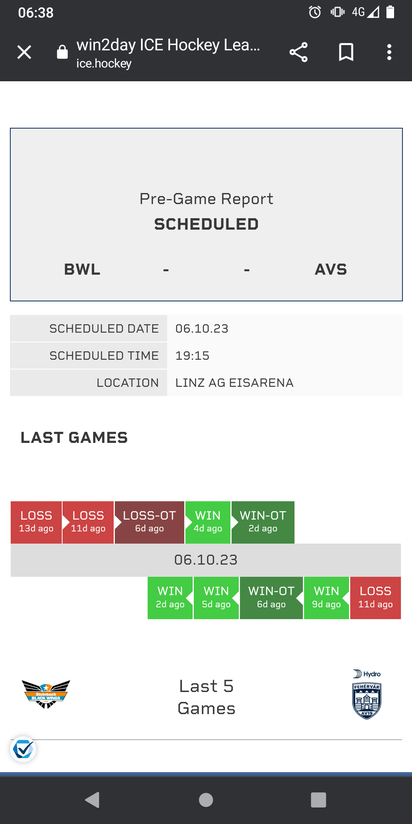The width and height of the screenshot is (412, 824).
Task: Select BWL's LOSS-OT game from 6d ago
Action: click(x=149, y=522)
